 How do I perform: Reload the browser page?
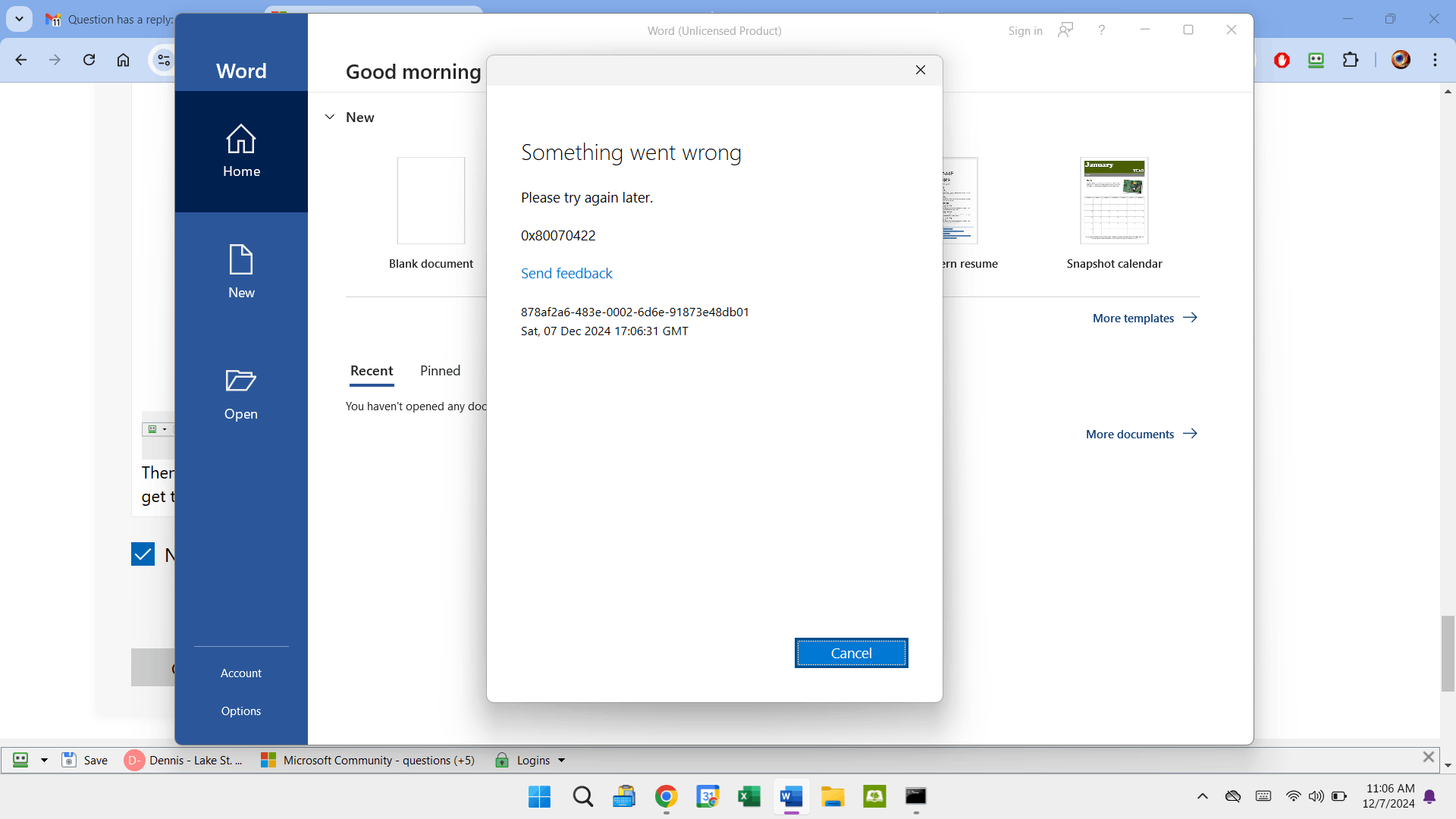tap(89, 60)
